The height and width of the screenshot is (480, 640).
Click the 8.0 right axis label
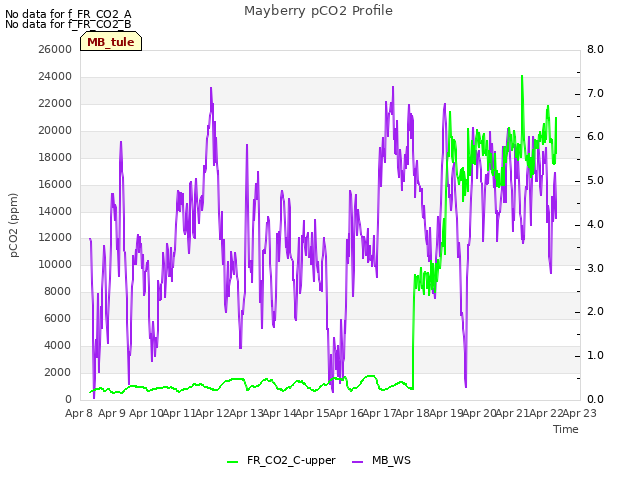[x=595, y=49]
